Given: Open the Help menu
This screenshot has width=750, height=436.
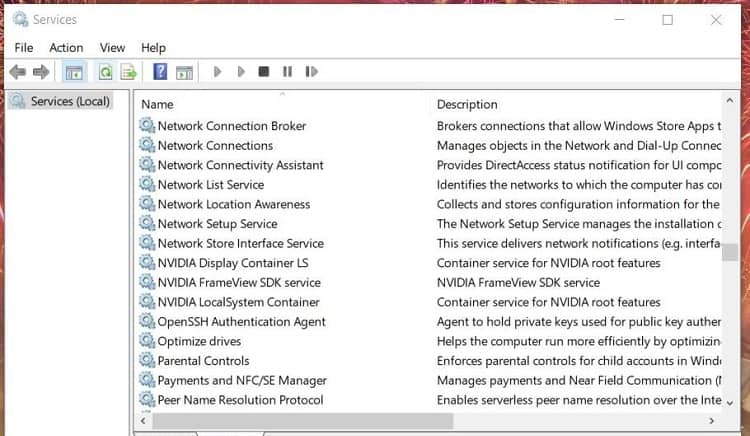Looking at the screenshot, I should [x=154, y=48].
